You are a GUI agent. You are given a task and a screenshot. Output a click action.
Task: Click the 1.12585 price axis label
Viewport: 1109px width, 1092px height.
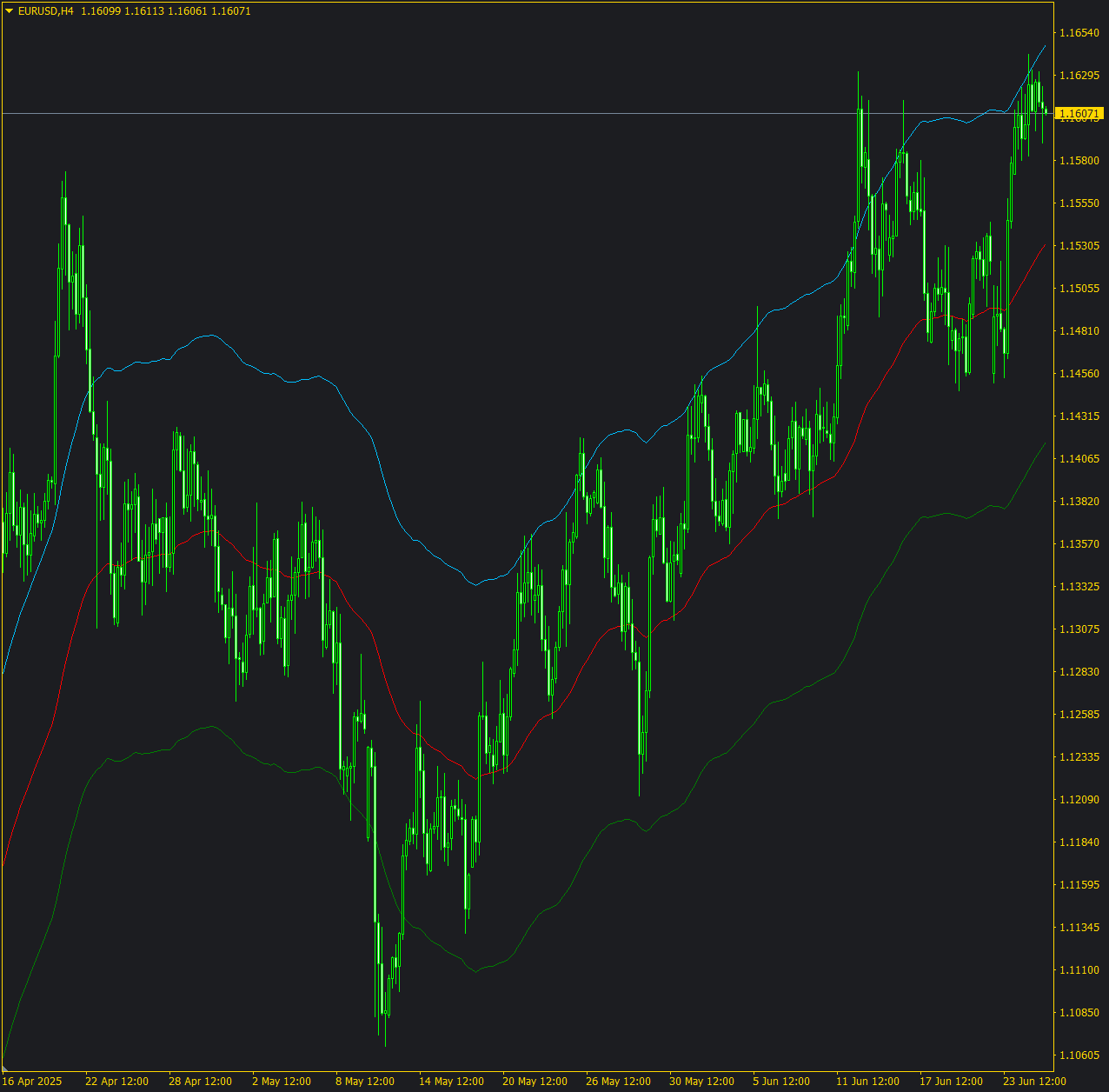pyautogui.click(x=1079, y=715)
